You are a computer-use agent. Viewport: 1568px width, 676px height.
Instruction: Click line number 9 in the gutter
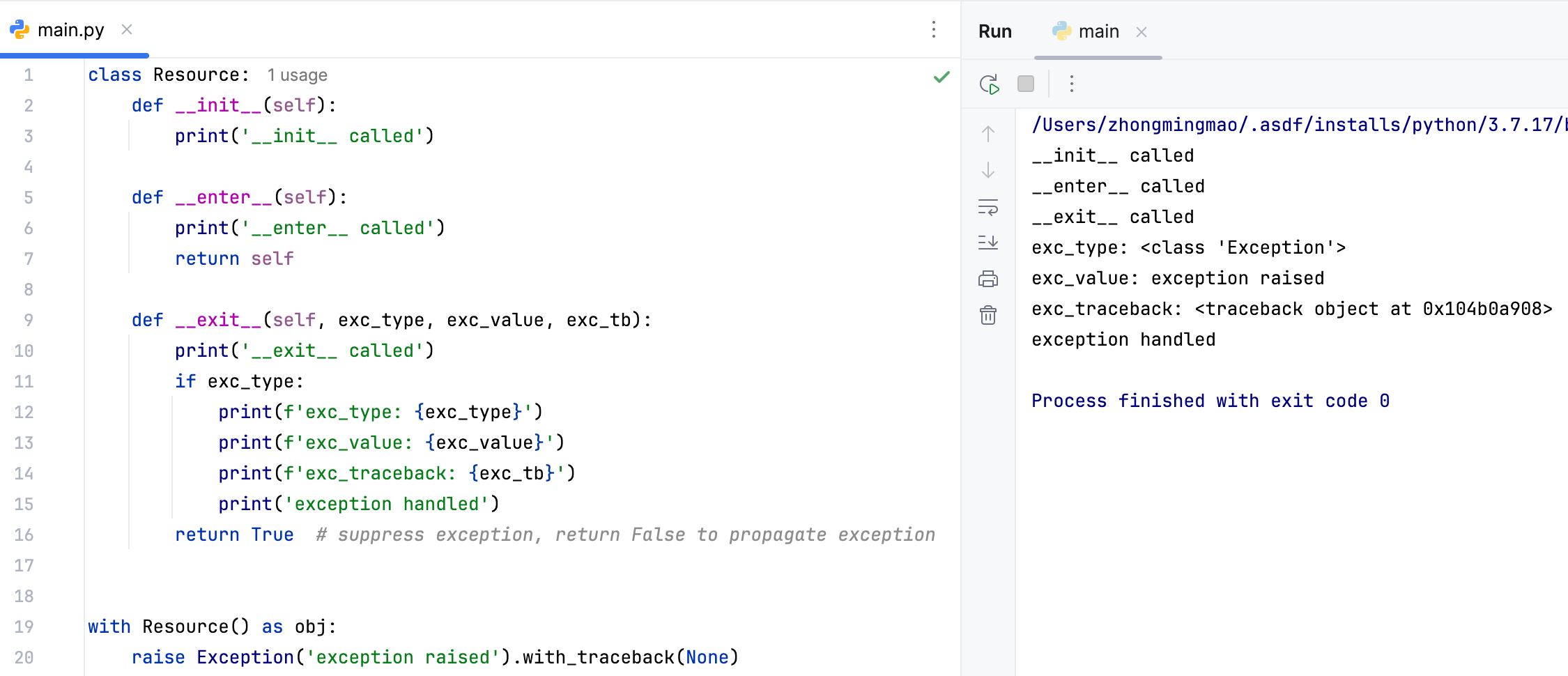[x=28, y=320]
